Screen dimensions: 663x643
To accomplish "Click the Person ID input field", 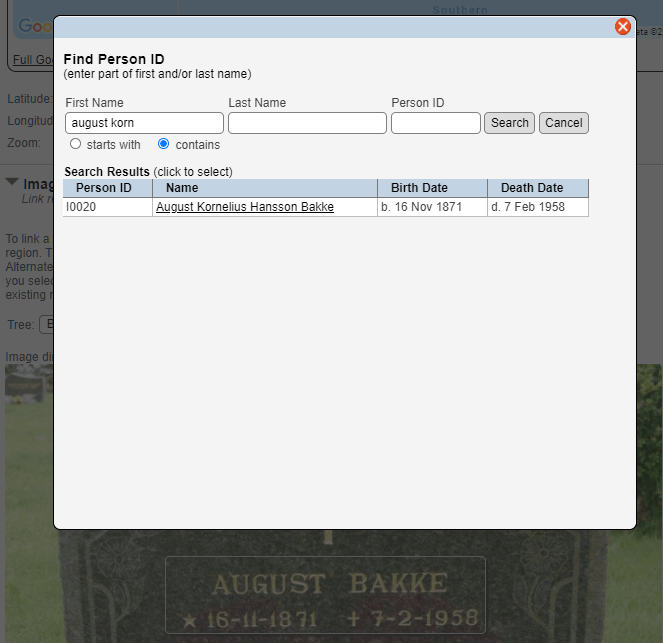I will pyautogui.click(x=435, y=123).
